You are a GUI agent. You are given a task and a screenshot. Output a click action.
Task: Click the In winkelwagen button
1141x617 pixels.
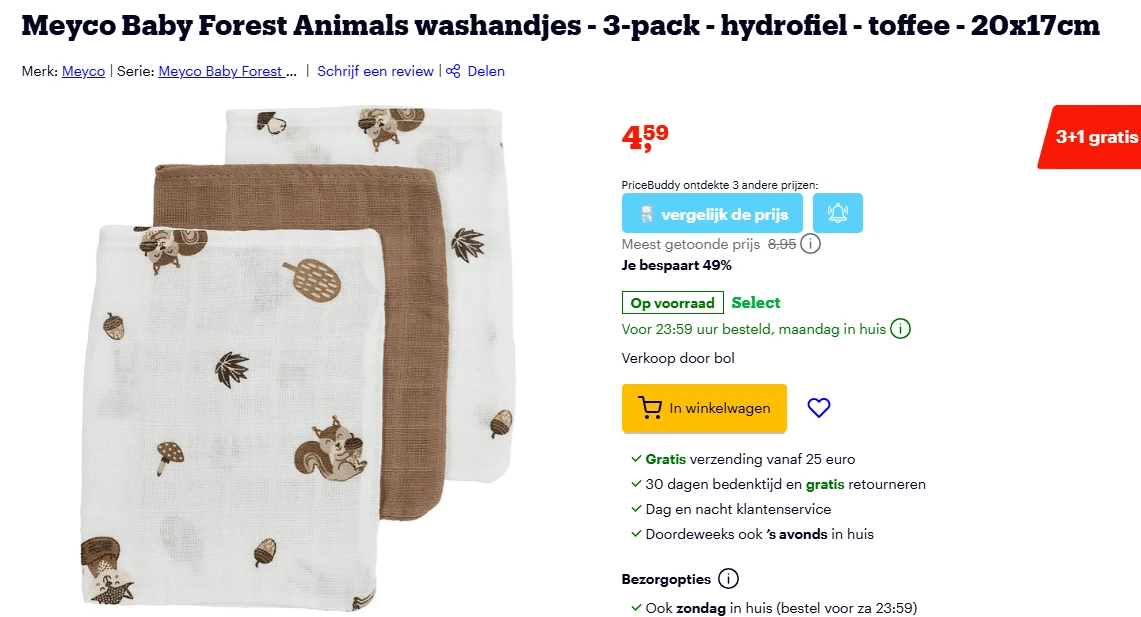(x=704, y=408)
